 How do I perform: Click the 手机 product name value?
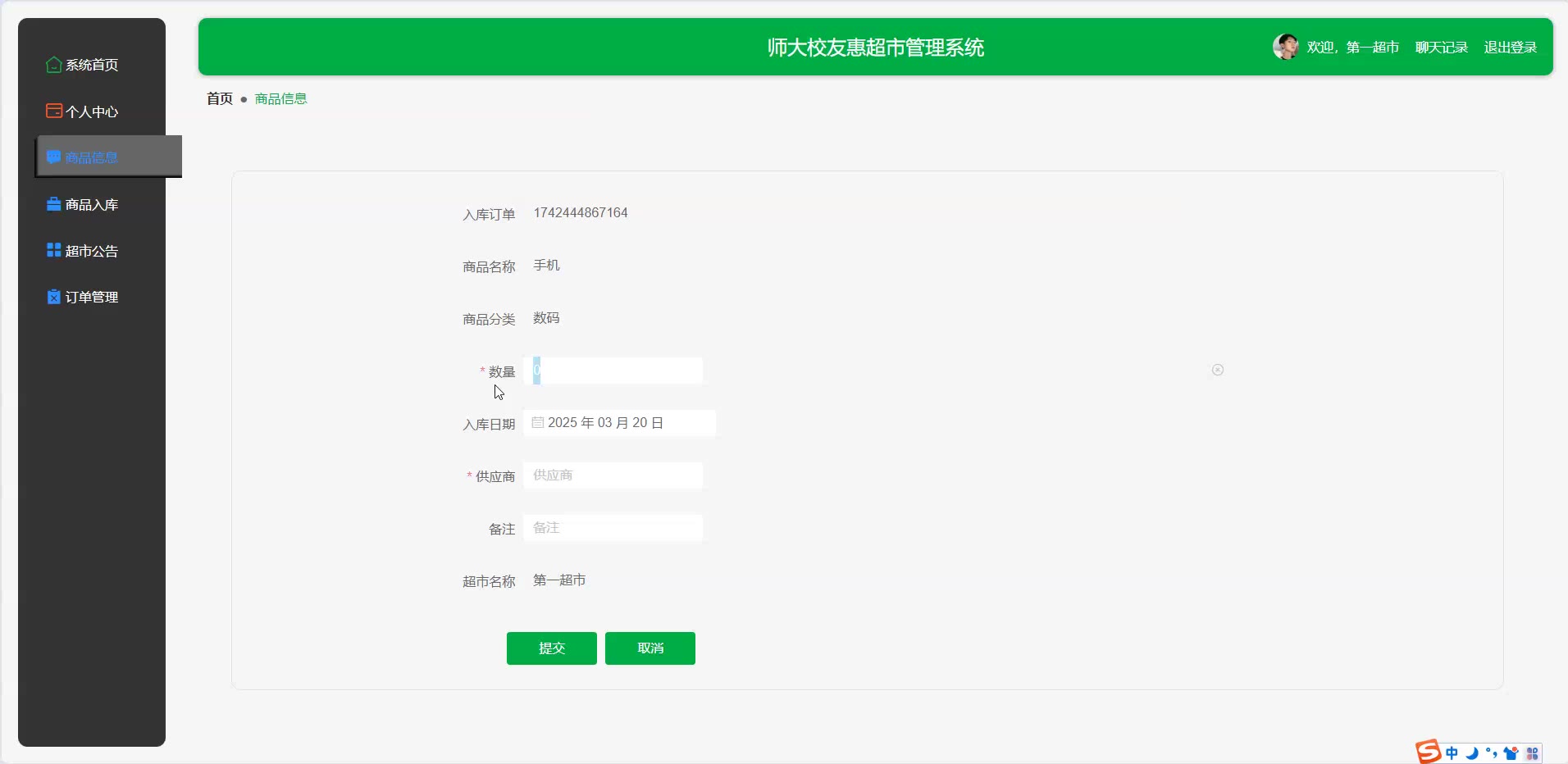tap(546, 265)
